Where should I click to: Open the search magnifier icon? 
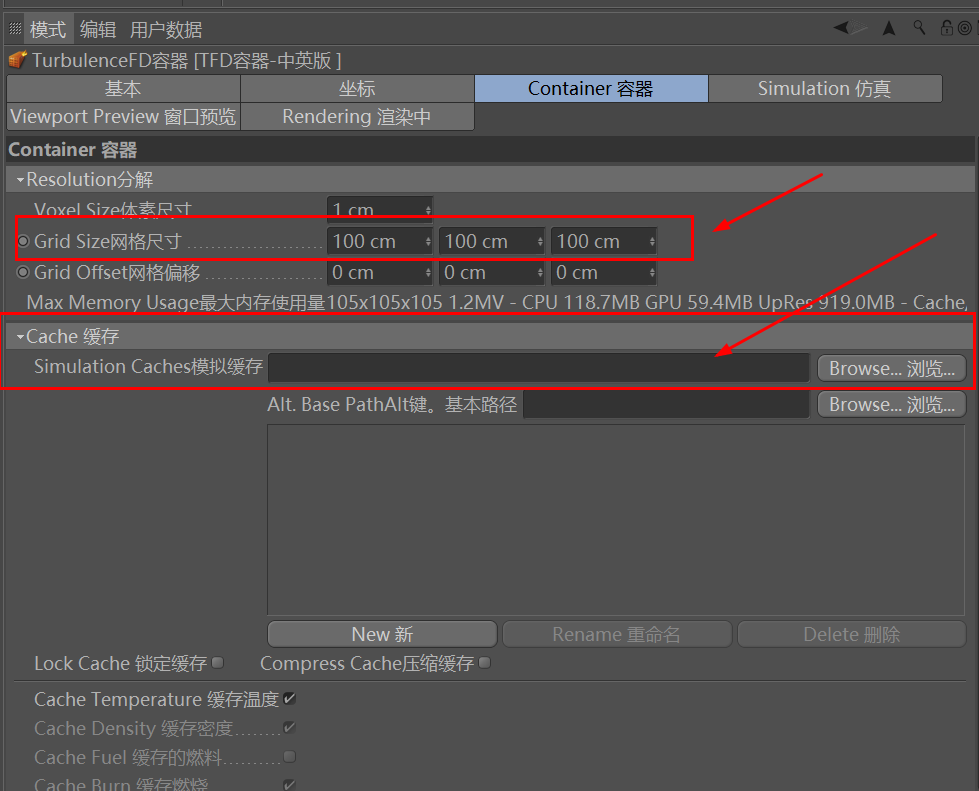[919, 27]
